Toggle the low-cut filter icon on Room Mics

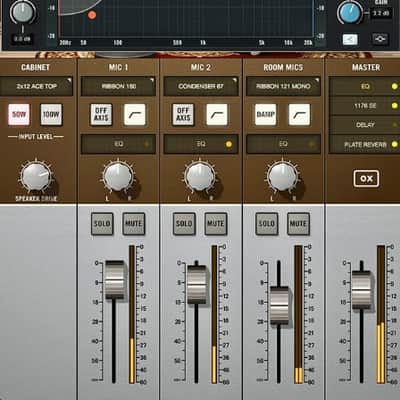(x=299, y=114)
